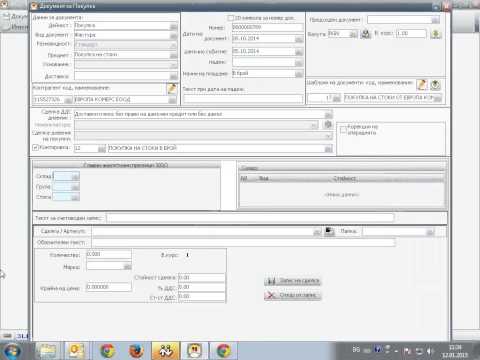Click lookup button next to contractor code 115527326

[x=68, y=100]
